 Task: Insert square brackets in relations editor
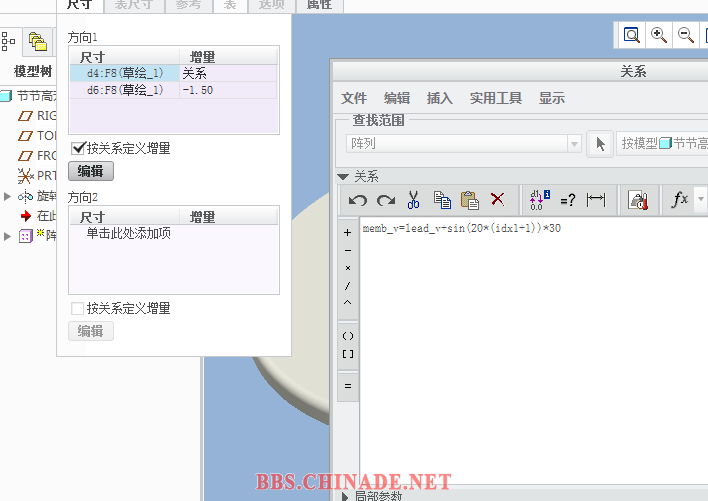(x=348, y=354)
